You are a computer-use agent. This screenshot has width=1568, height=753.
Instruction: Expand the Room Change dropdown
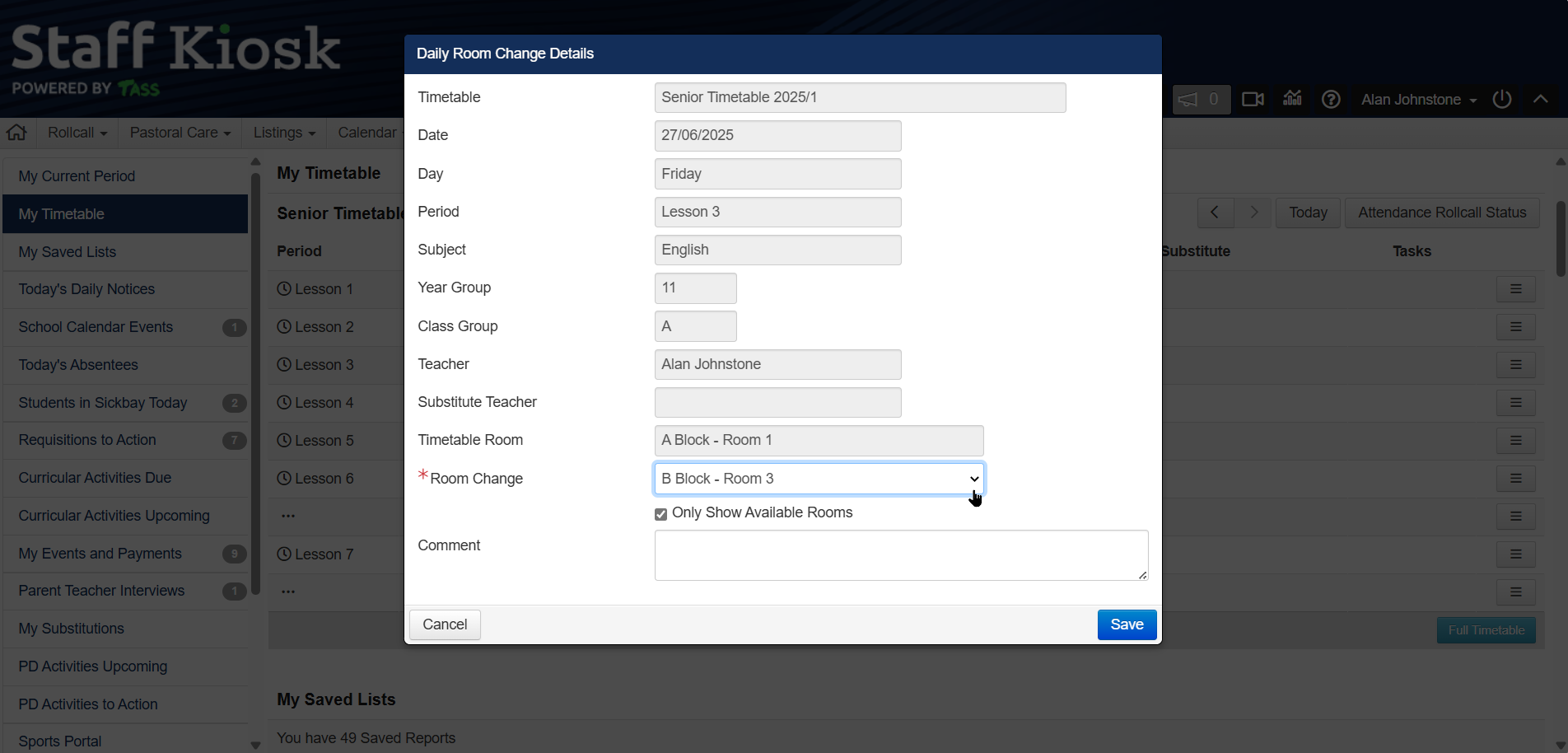(819, 479)
